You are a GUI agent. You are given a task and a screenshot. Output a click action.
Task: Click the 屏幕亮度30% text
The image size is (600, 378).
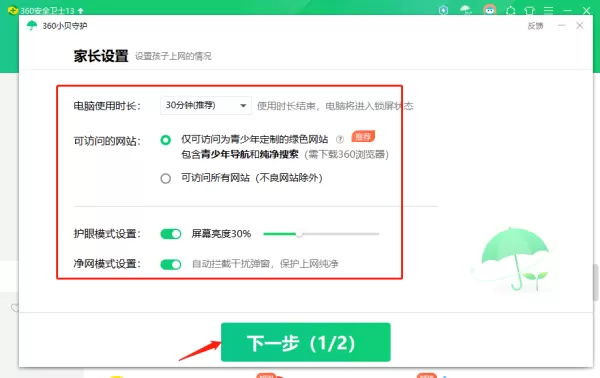(x=221, y=234)
